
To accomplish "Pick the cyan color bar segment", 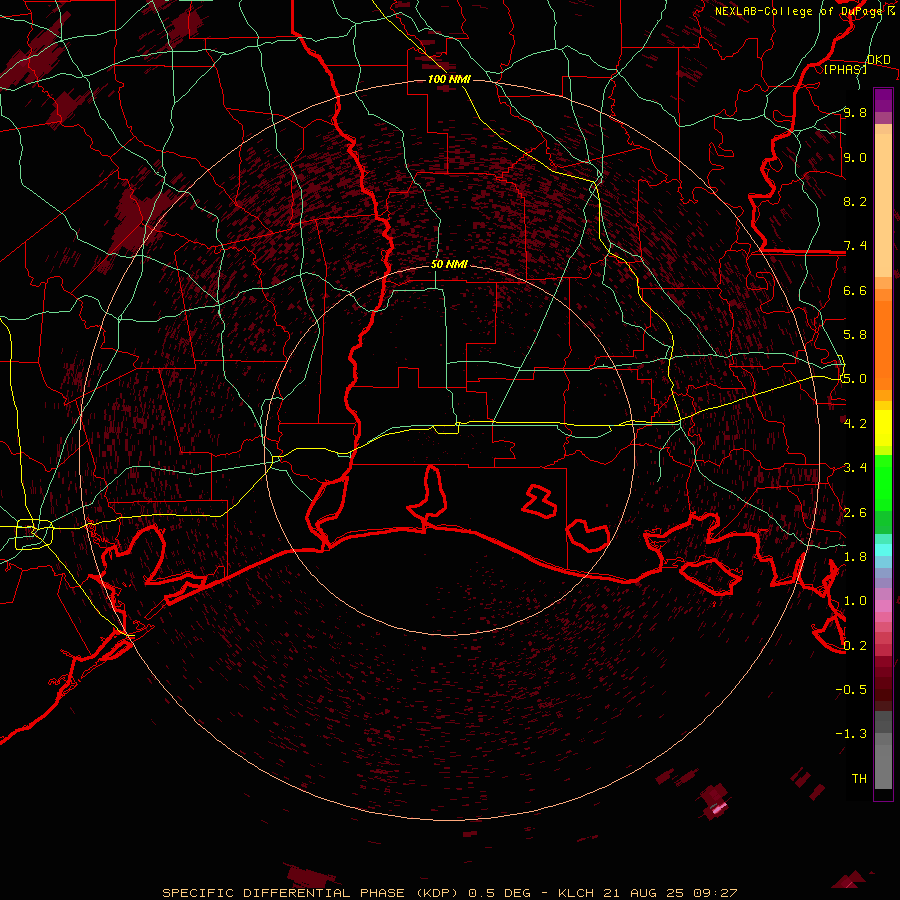I will coord(883,549).
